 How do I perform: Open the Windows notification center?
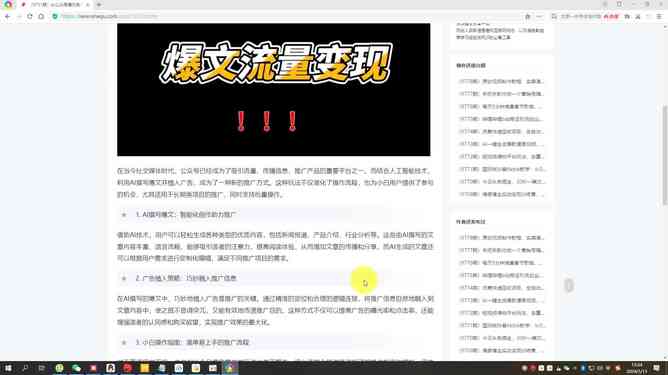pos(656,368)
